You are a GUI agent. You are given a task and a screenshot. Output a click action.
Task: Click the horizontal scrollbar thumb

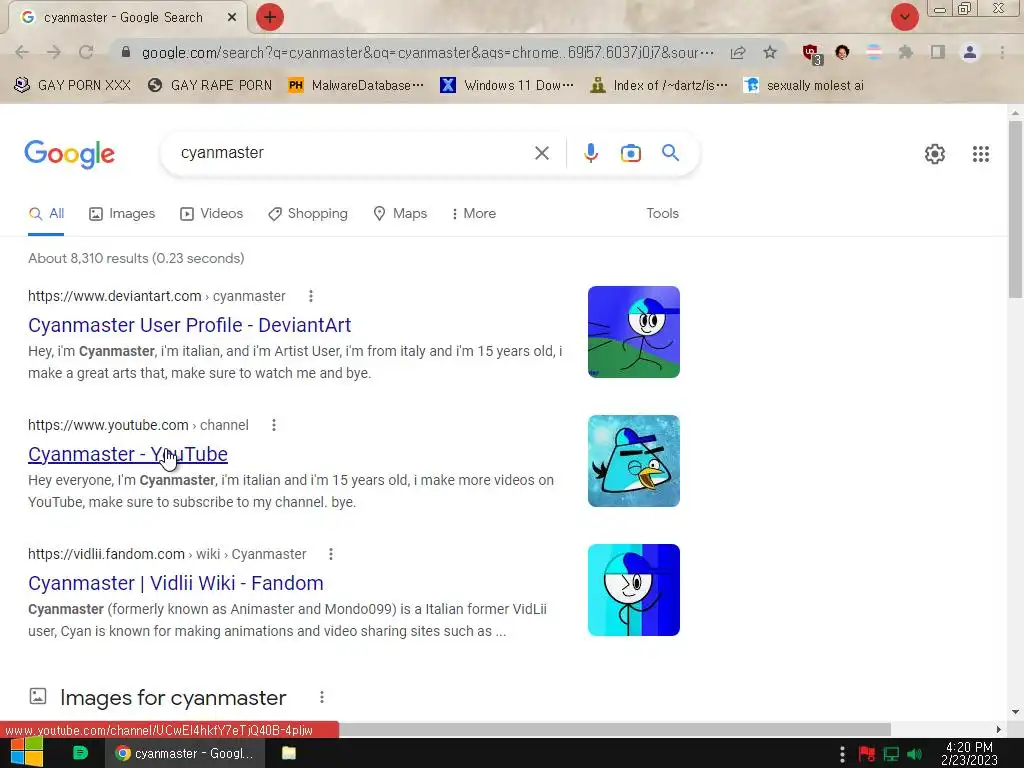pyautogui.click(x=614, y=729)
